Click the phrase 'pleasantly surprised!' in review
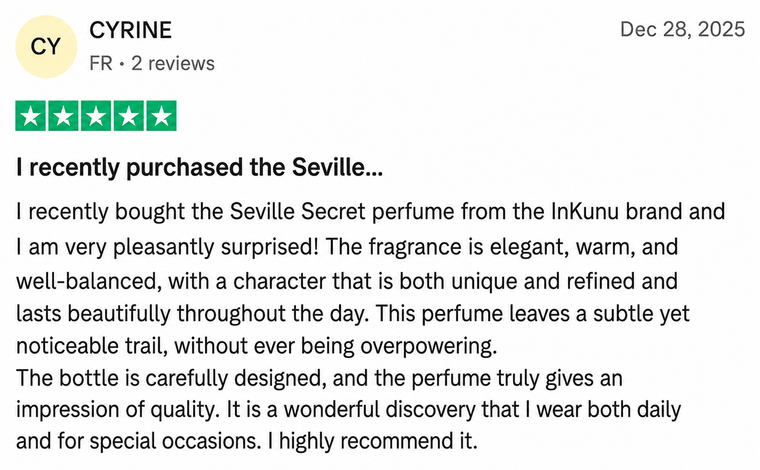This screenshot has height=470, width=760. (216, 247)
